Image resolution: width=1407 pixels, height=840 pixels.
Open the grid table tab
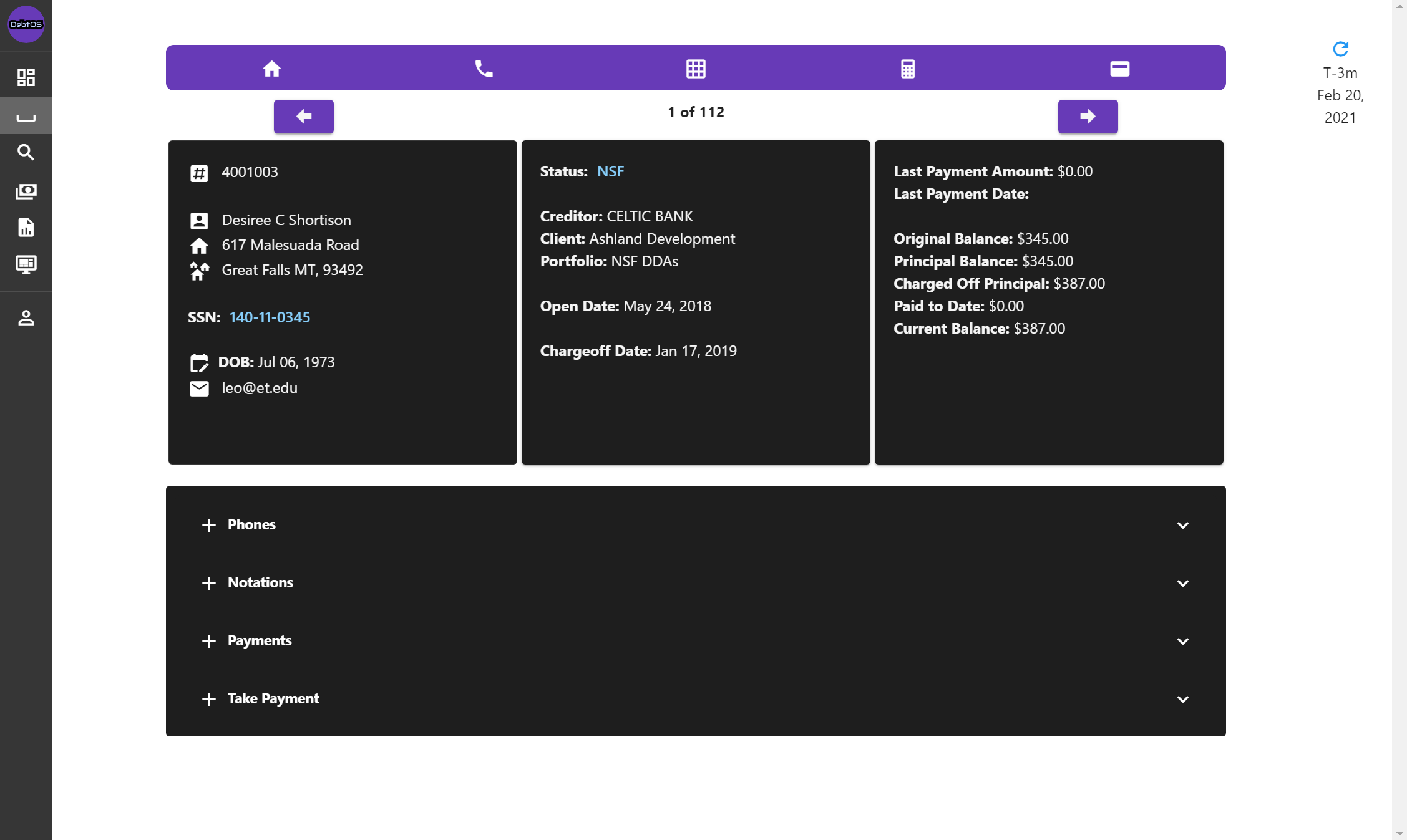(x=696, y=68)
